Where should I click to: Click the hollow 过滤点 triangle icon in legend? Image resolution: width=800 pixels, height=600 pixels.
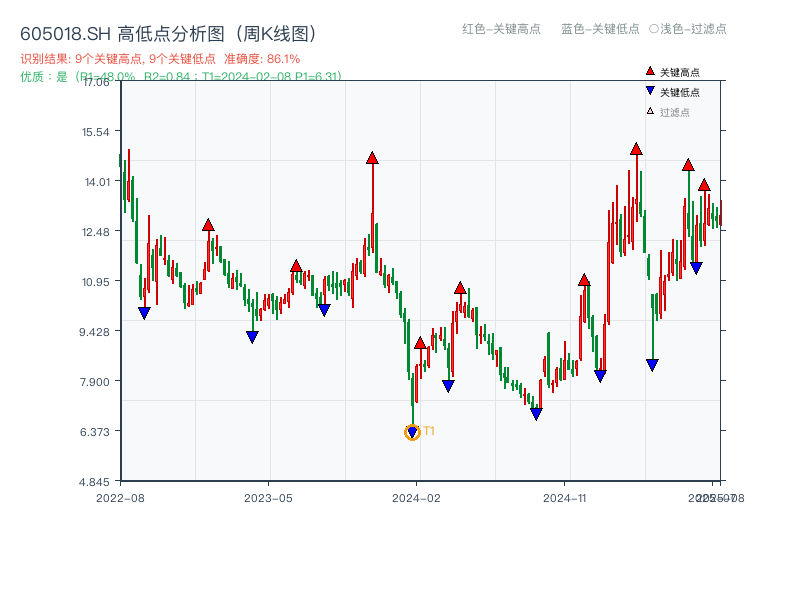650,110
